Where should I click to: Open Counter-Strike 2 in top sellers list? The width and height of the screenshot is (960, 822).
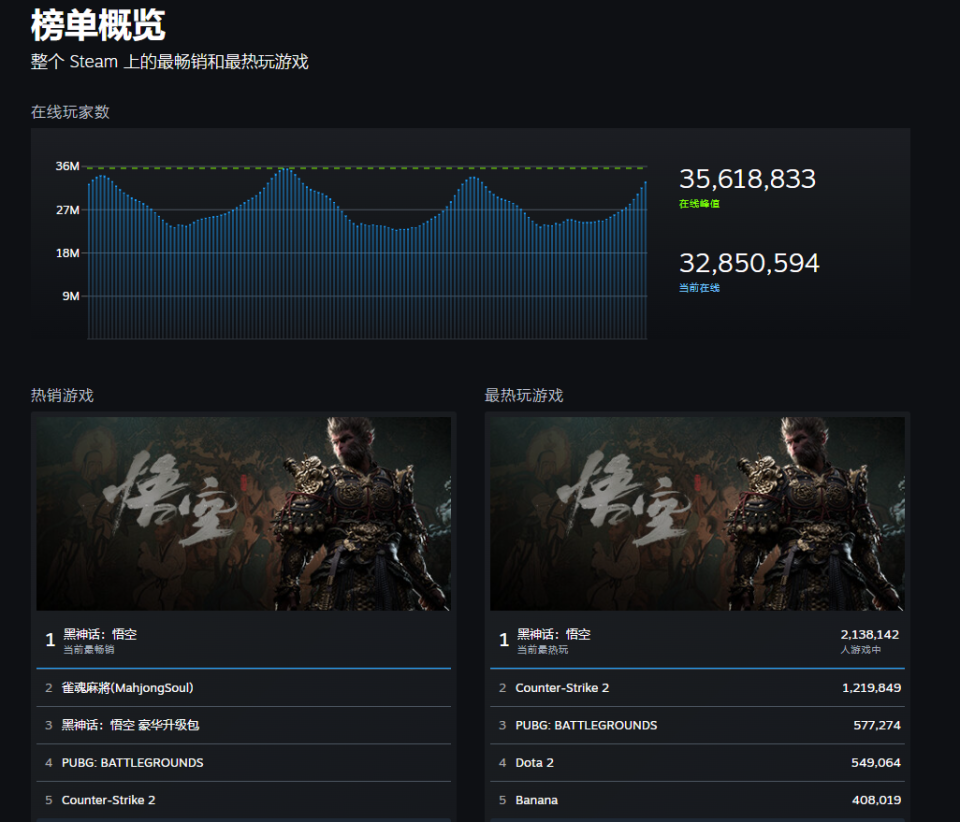point(244,800)
